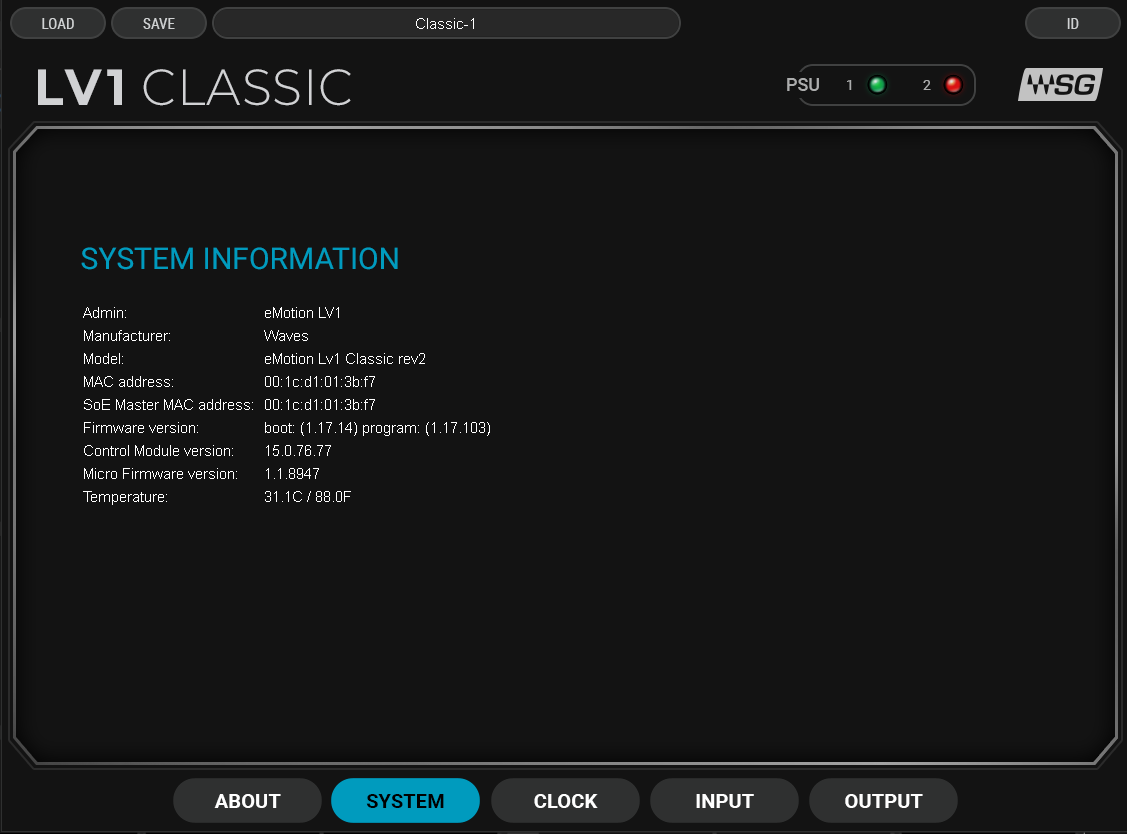Select the Classic-1 preset name field
Image resolution: width=1127 pixels, height=834 pixels.
tap(446, 24)
